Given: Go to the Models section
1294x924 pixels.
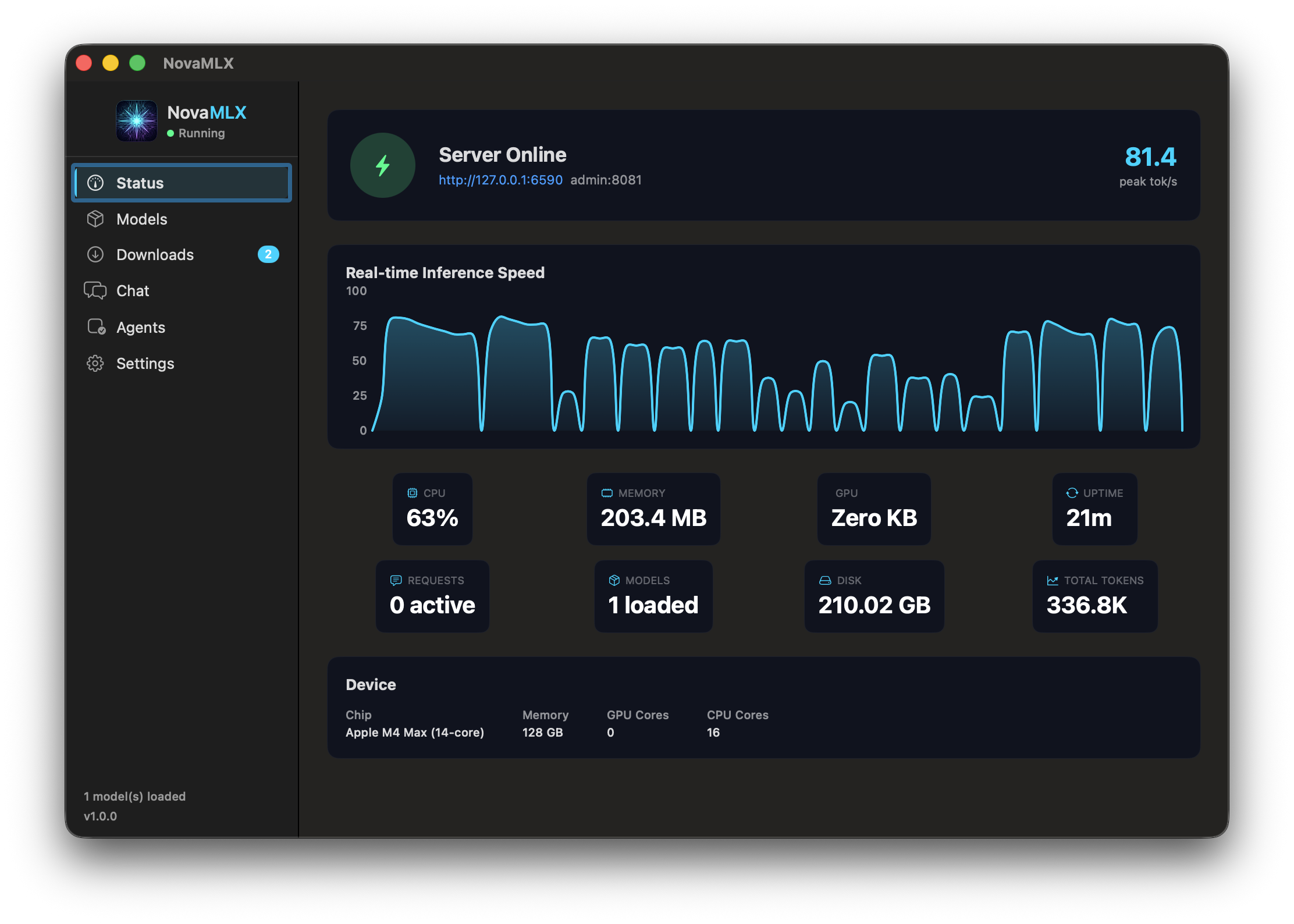Looking at the screenshot, I should pyautogui.click(x=182, y=219).
